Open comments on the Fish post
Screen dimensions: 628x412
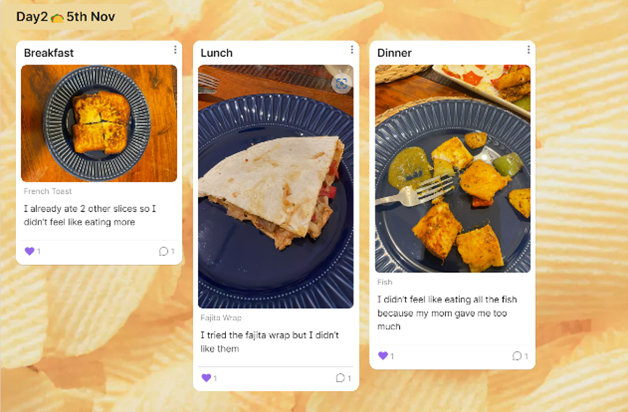click(517, 356)
